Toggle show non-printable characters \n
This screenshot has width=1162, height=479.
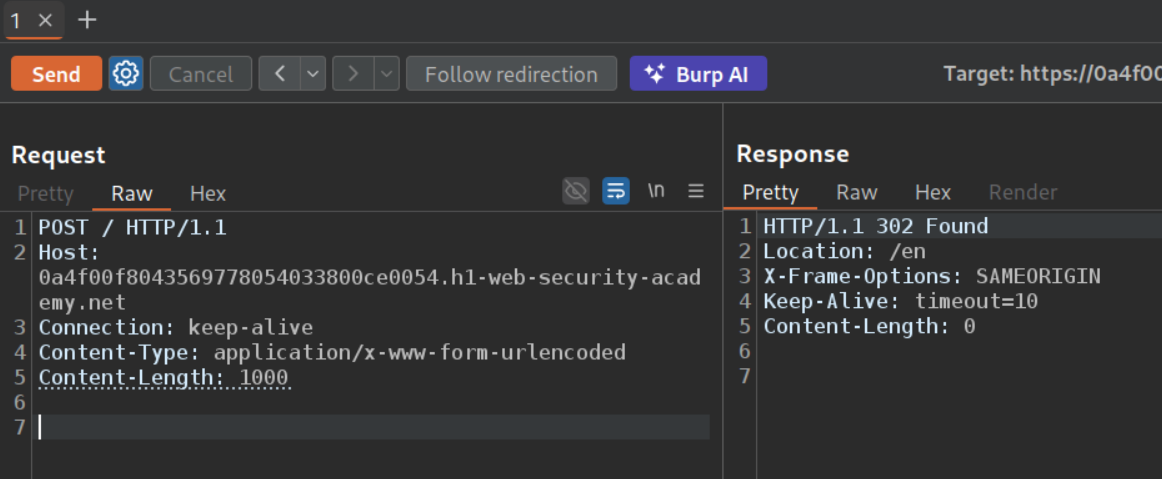tap(656, 191)
